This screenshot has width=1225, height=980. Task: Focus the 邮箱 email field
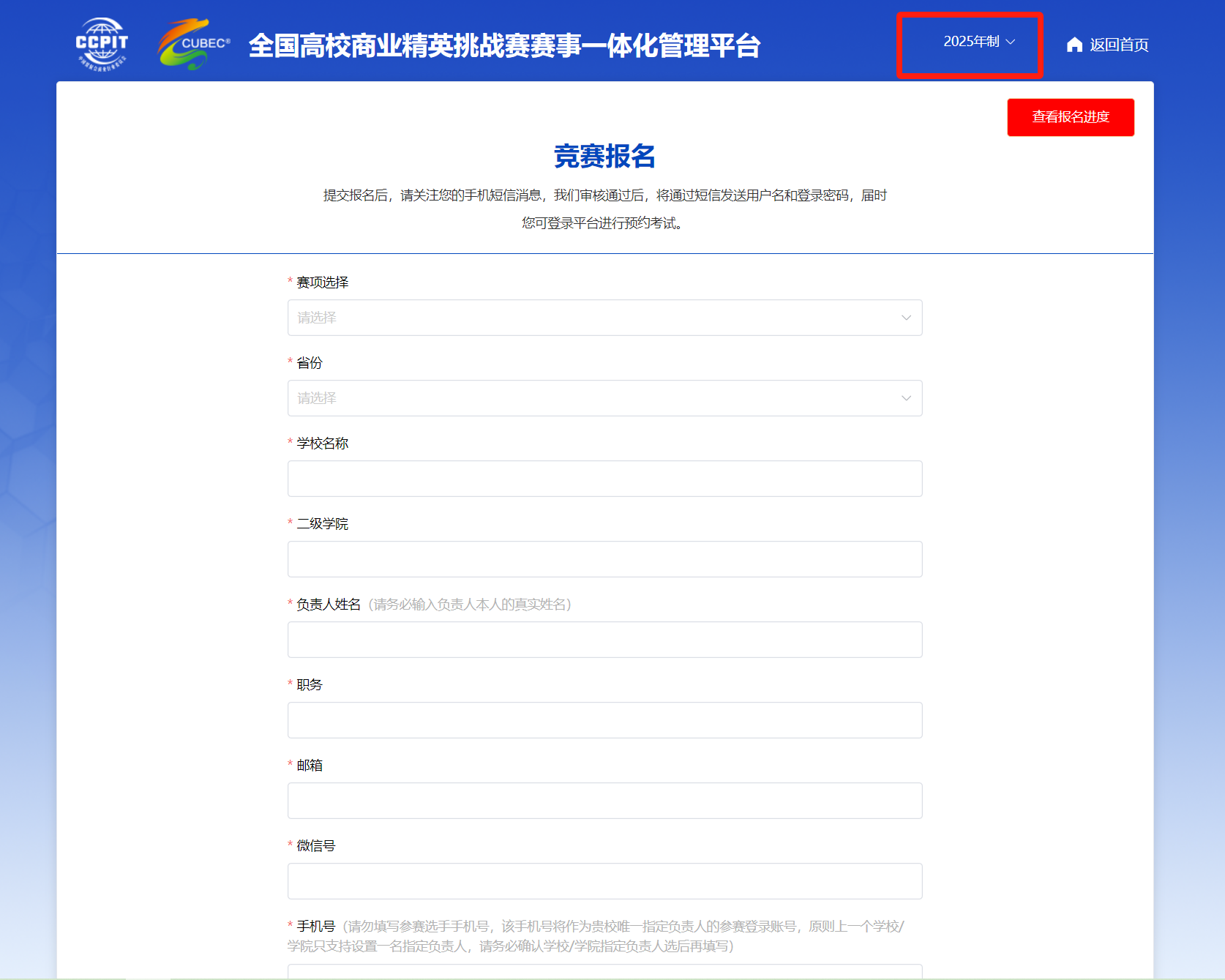click(x=604, y=801)
